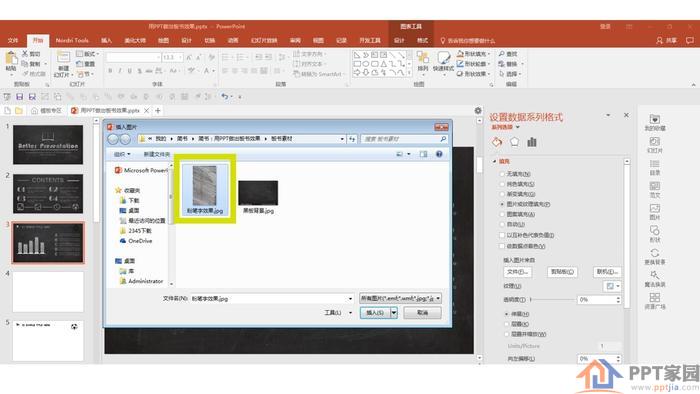Switch to the Nordri Tools tab
Screen dimensions: 700x394
click(x=72, y=40)
